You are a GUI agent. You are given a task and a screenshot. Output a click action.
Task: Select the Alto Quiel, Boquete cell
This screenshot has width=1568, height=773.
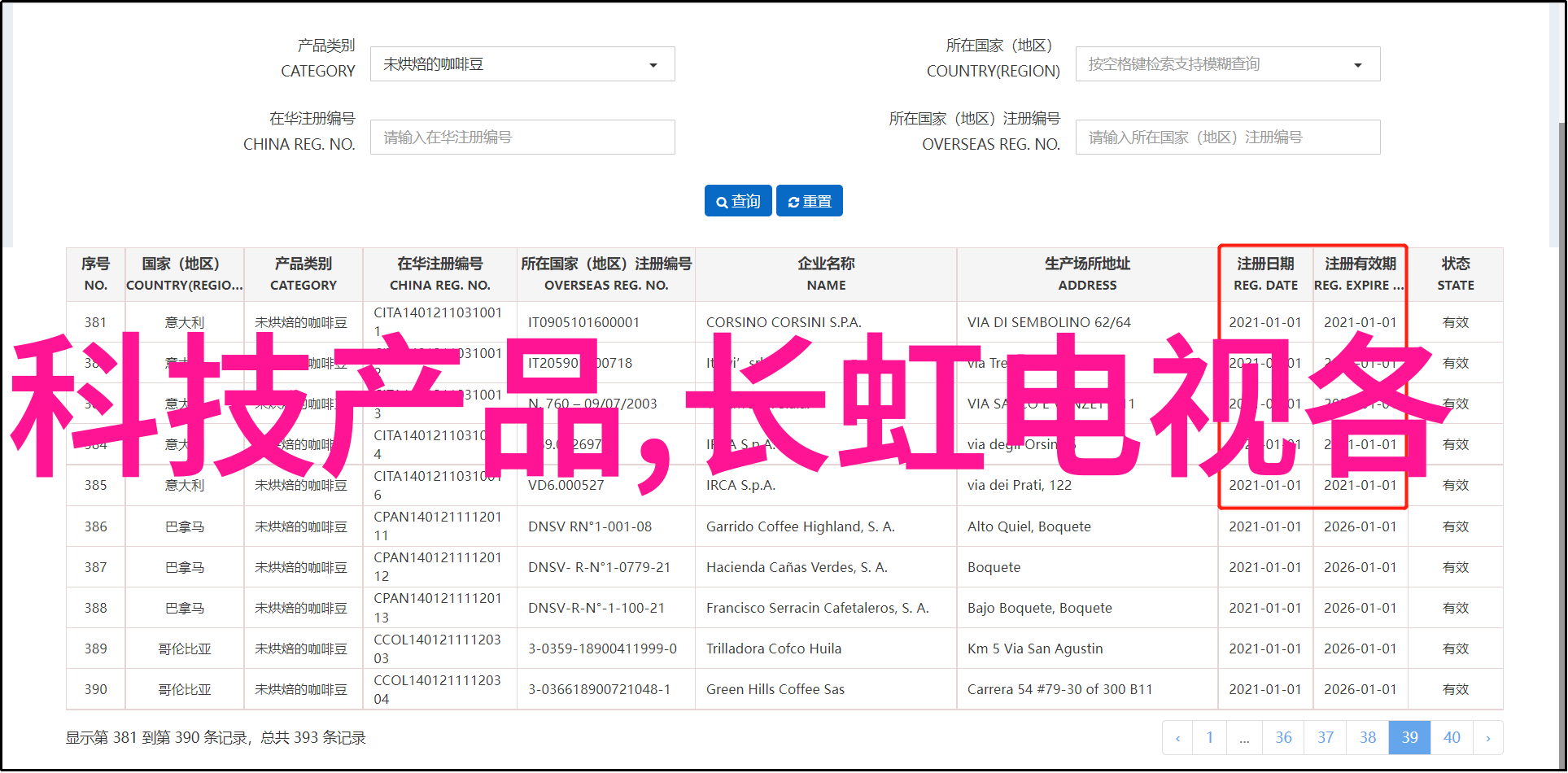pos(1088,526)
